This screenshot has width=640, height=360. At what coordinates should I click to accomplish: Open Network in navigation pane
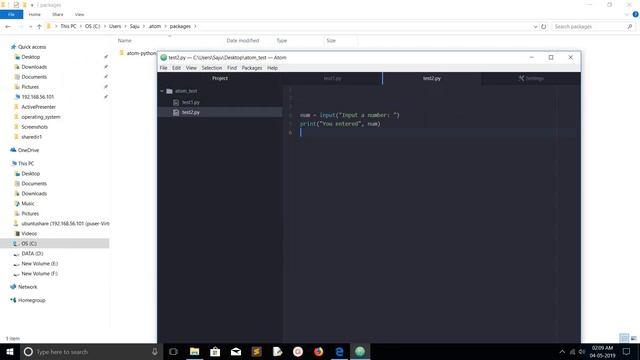pyautogui.click(x=27, y=287)
